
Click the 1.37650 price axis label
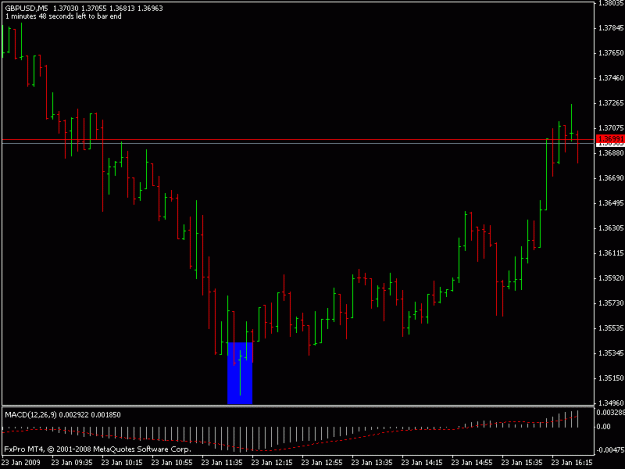[611, 53]
